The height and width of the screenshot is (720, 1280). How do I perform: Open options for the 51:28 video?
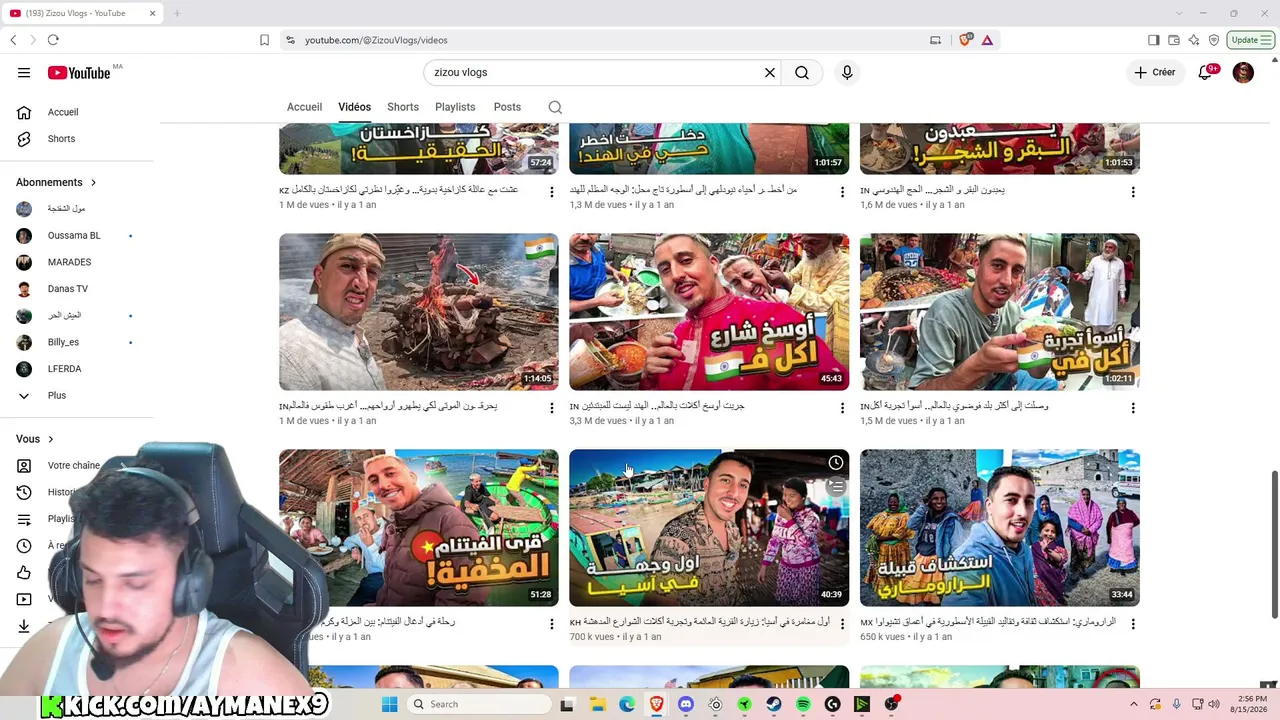[x=551, y=624]
